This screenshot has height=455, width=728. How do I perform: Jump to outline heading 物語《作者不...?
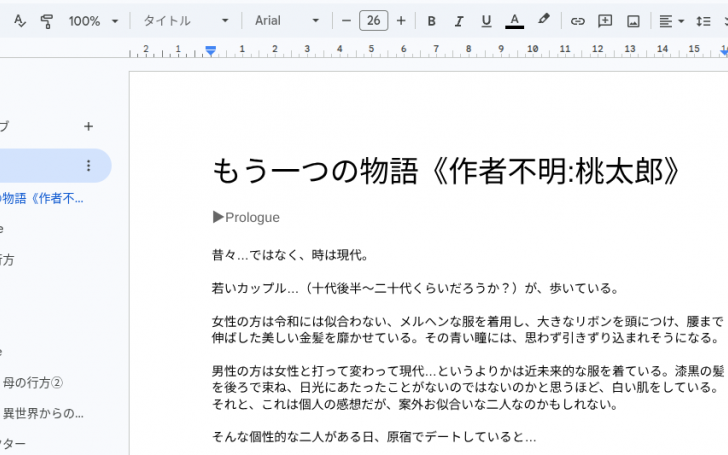click(x=42, y=199)
